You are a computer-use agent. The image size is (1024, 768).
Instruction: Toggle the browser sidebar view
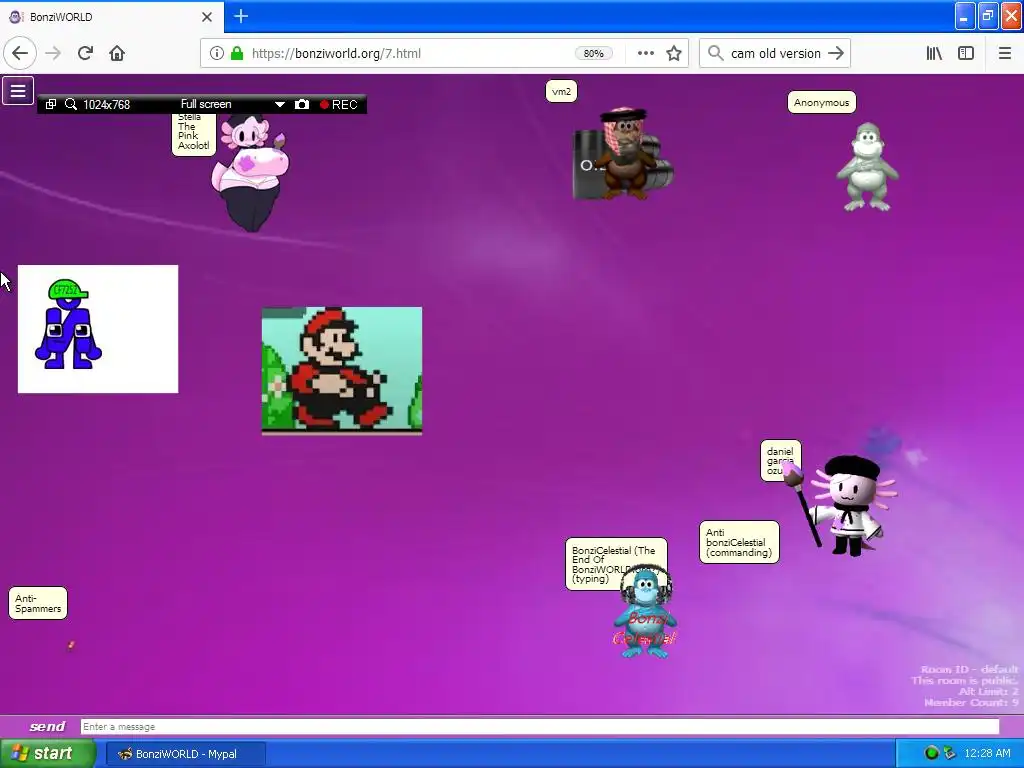coord(966,54)
